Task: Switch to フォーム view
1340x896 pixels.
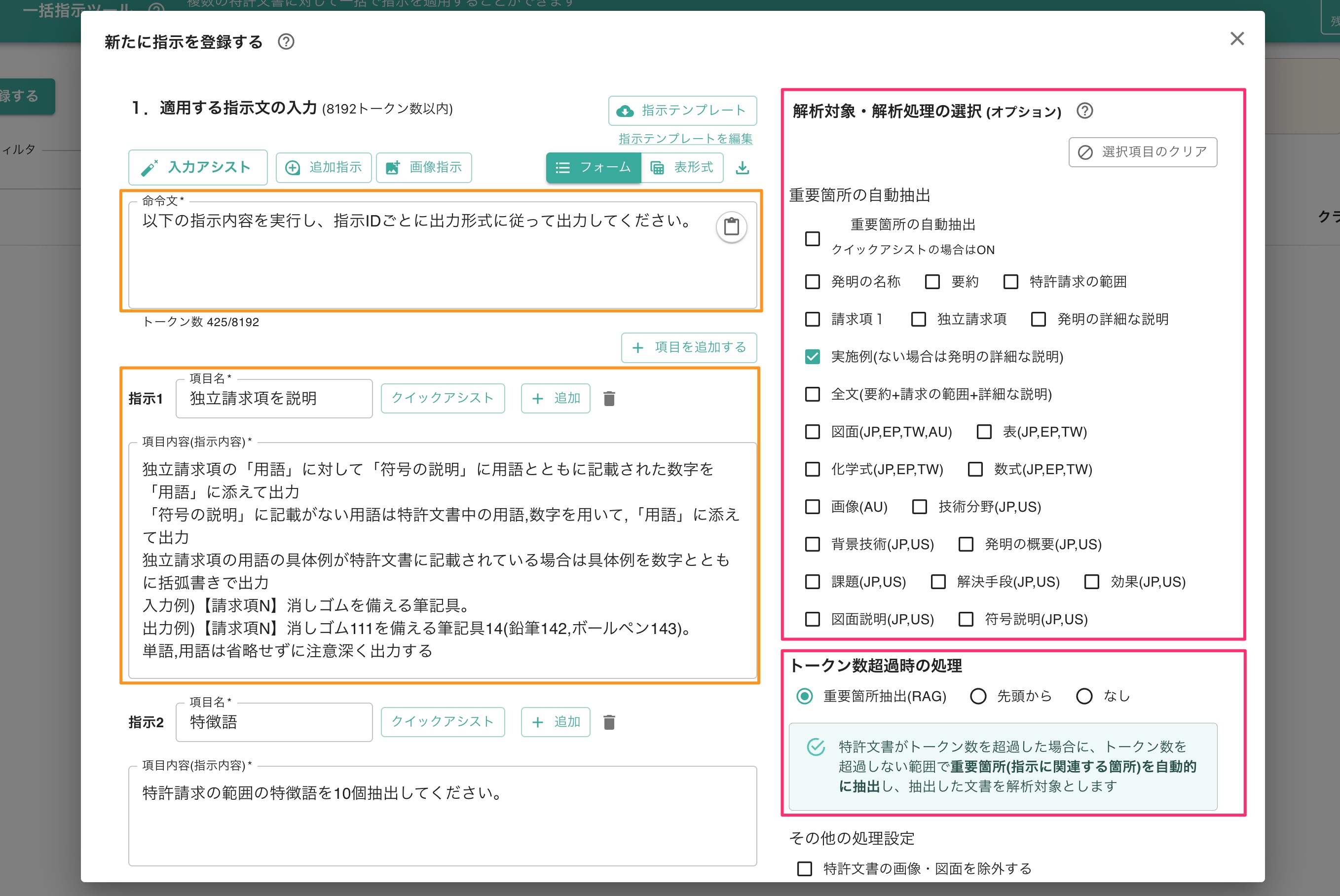Action: pyautogui.click(x=593, y=167)
